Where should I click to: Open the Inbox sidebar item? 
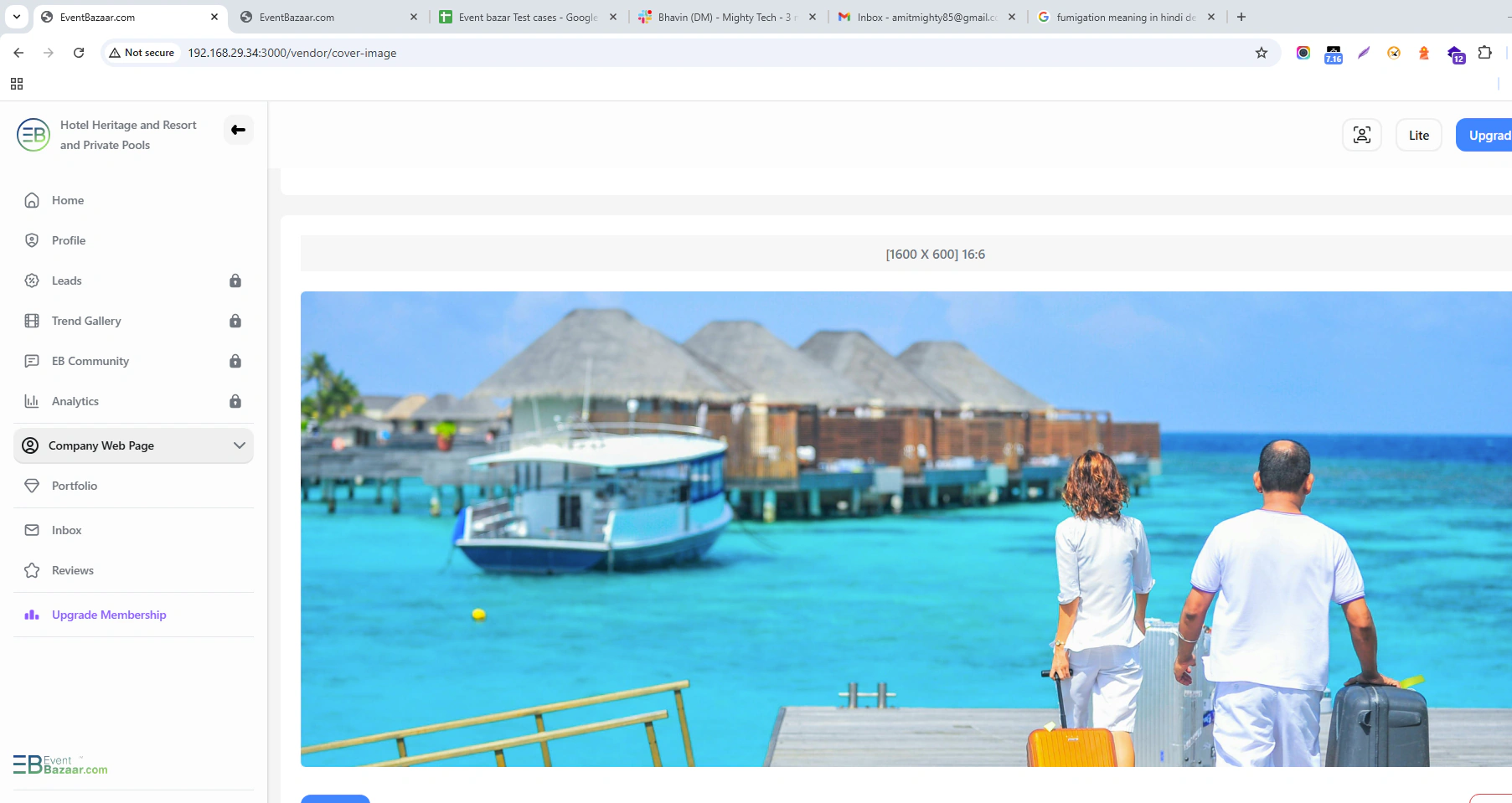tap(66, 530)
